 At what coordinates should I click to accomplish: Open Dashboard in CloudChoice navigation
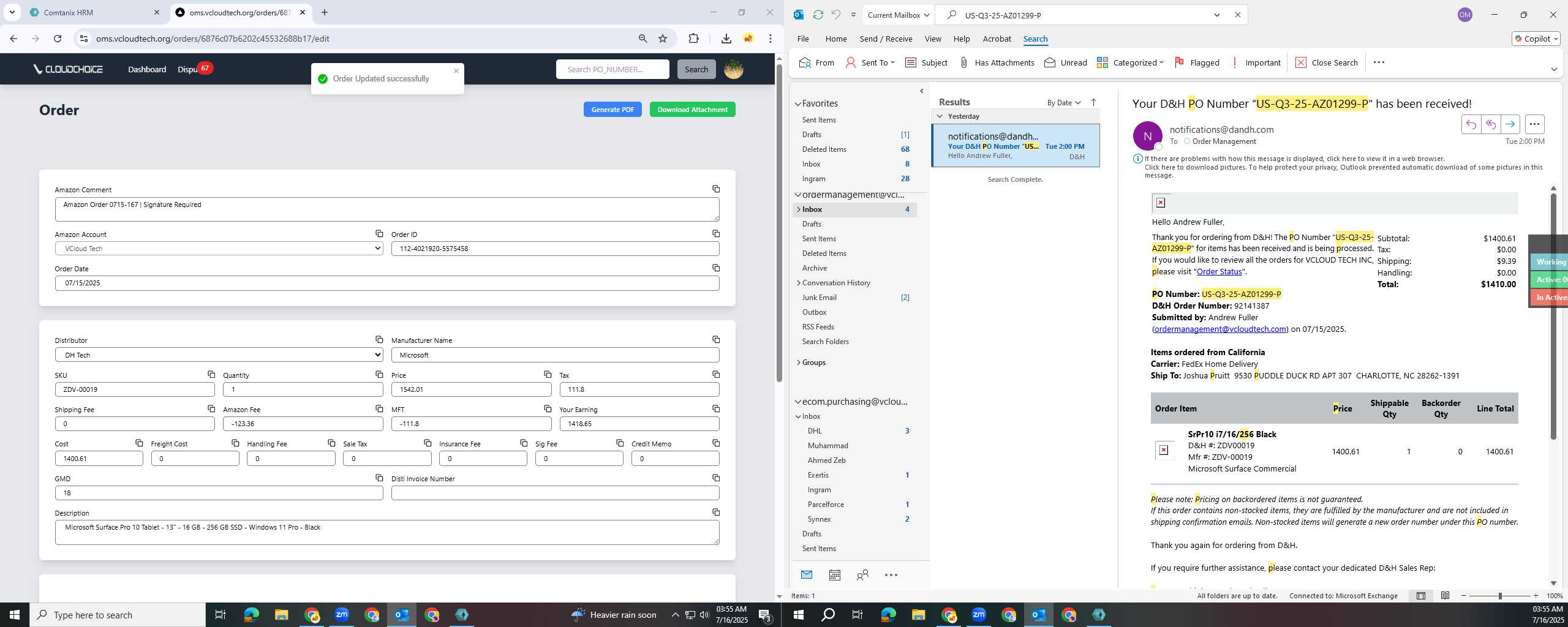pyautogui.click(x=147, y=69)
